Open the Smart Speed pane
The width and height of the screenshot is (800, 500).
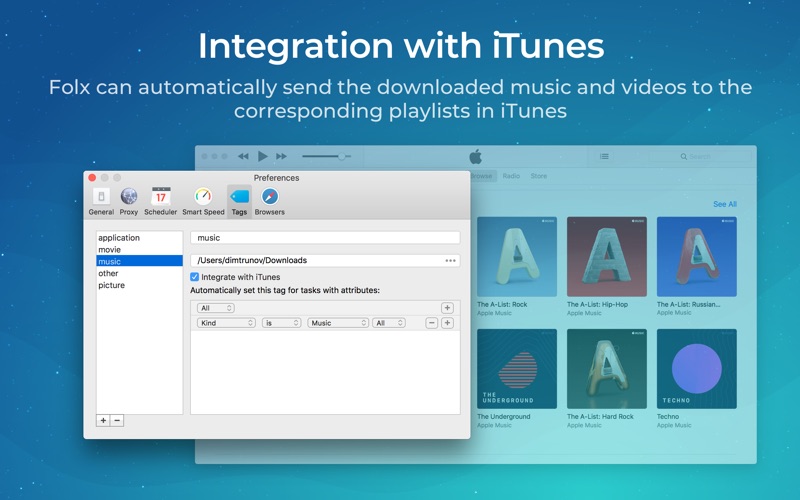[x=203, y=201]
